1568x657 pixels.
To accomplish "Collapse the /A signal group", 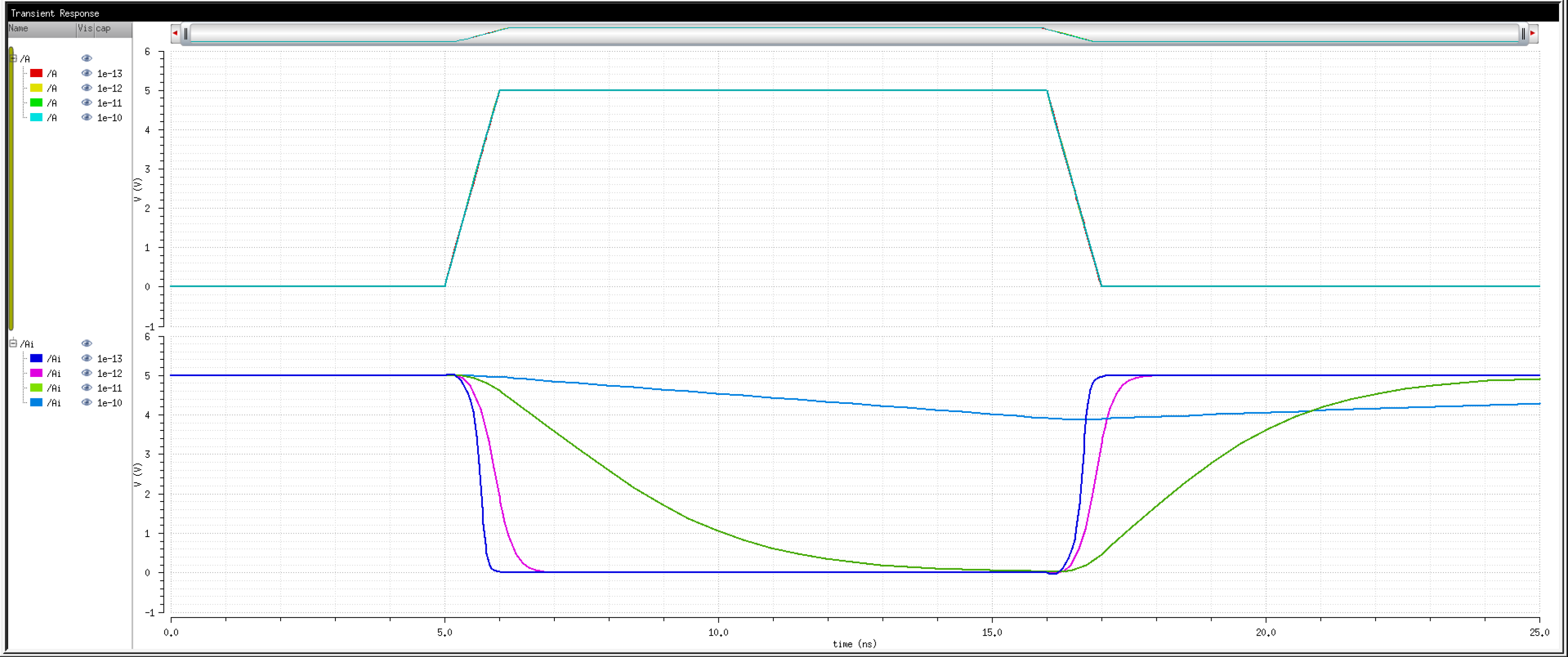I will coord(13,58).
